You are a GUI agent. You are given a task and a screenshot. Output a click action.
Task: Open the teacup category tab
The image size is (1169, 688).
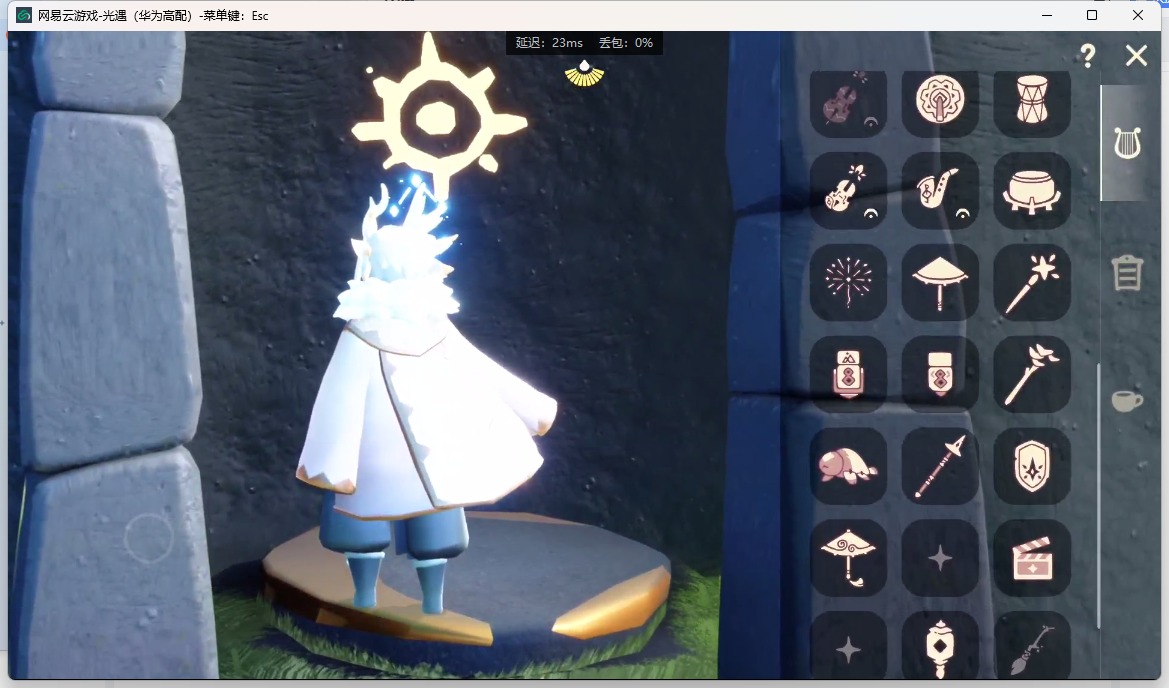click(x=1127, y=400)
